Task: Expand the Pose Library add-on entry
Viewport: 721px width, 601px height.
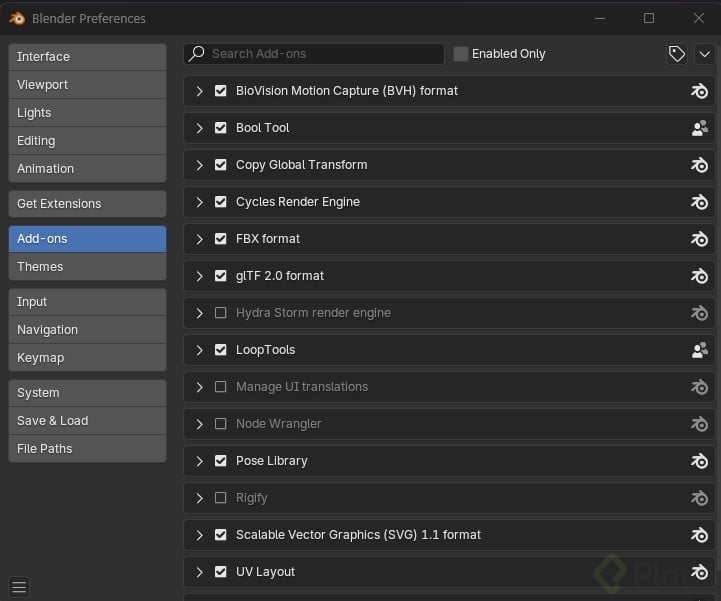Action: pos(200,461)
